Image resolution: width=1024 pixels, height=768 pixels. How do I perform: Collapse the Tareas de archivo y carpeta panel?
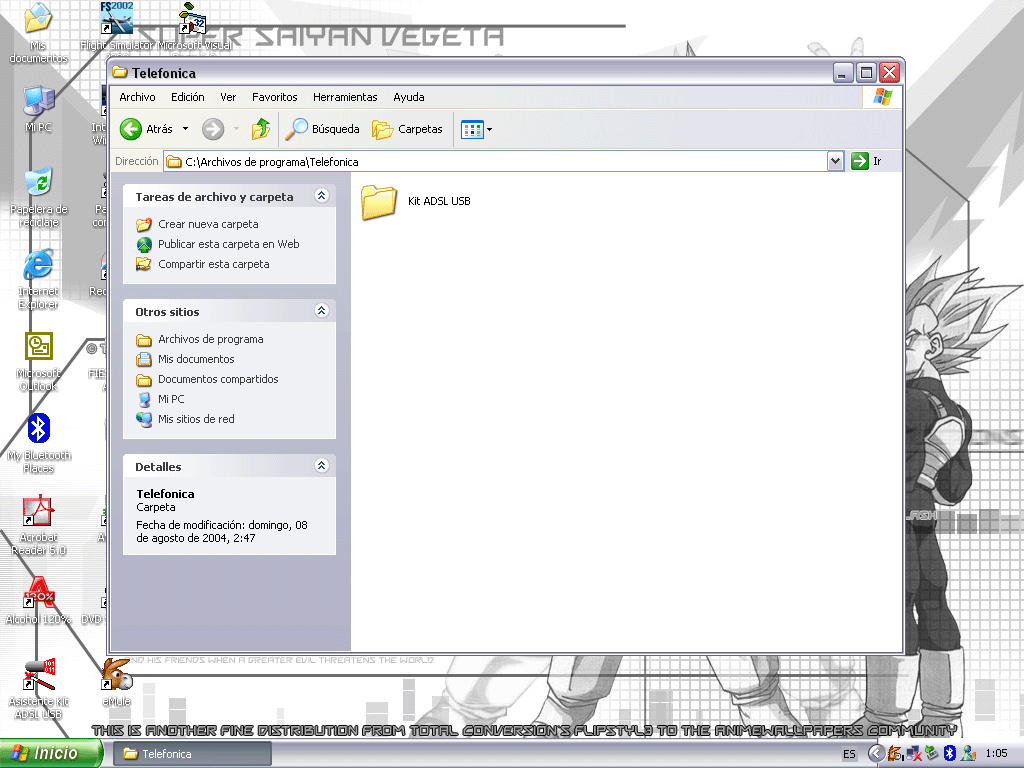(321, 196)
